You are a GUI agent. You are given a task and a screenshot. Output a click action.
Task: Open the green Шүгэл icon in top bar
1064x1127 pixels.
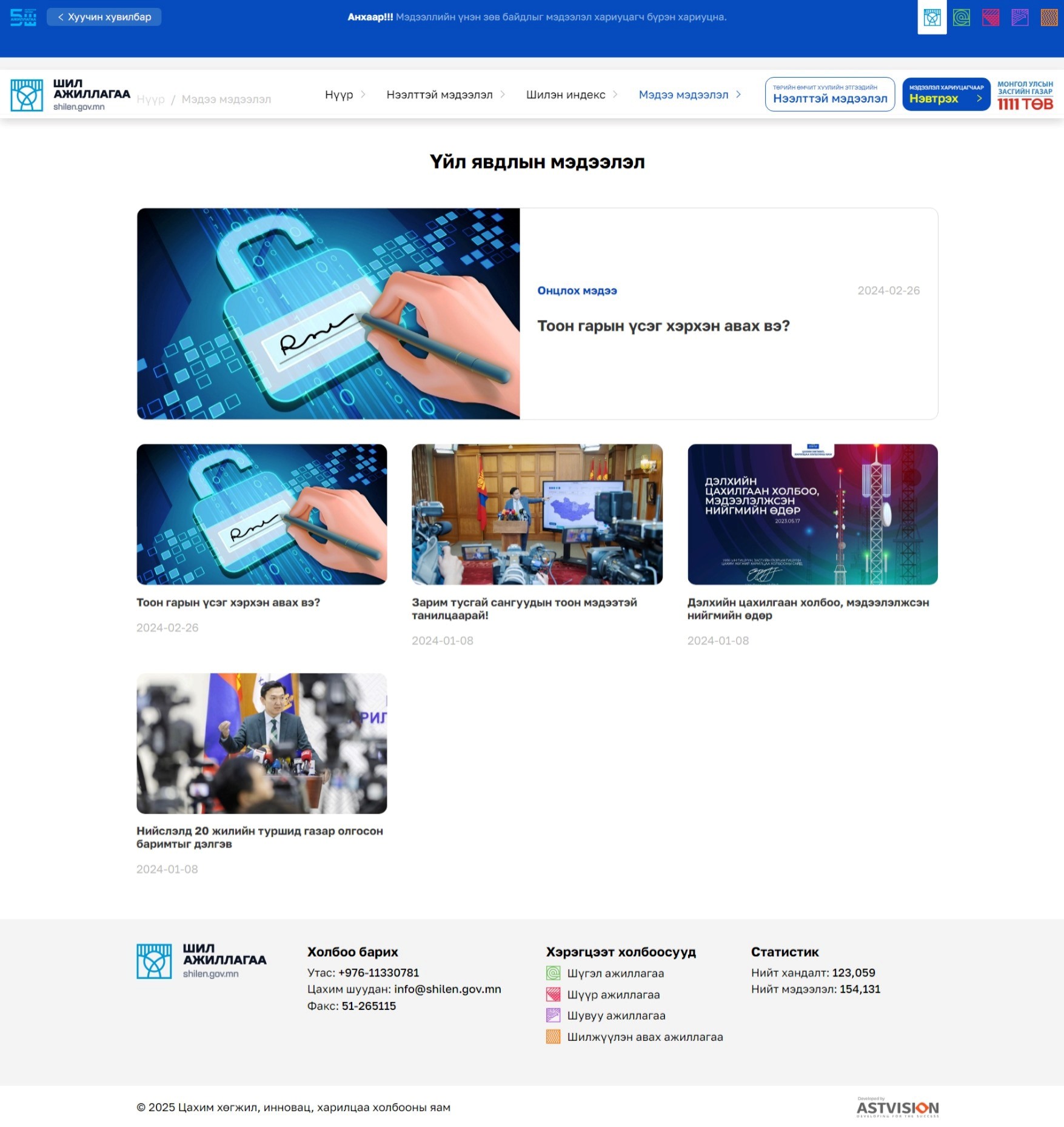click(961, 18)
